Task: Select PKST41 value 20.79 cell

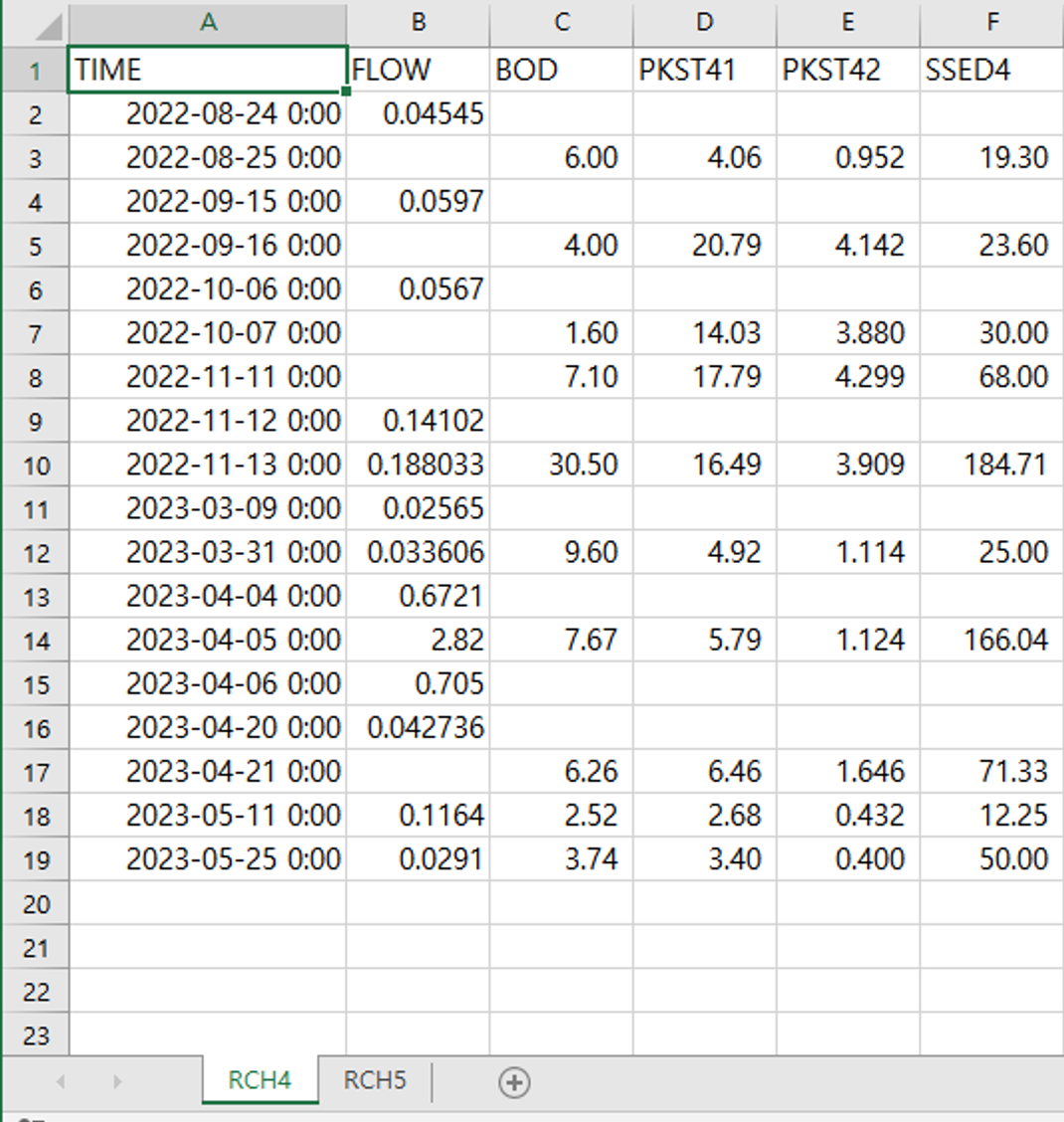Action: [705, 246]
